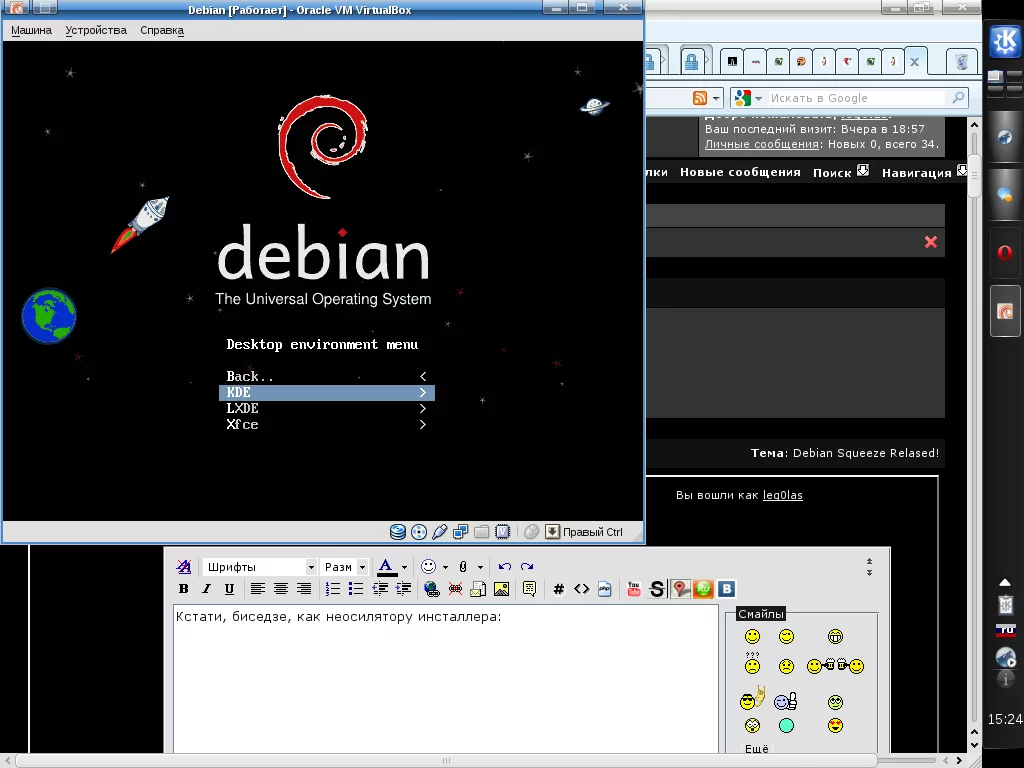
Task: Open the Устройства menu in VirtualBox
Action: 96,30
